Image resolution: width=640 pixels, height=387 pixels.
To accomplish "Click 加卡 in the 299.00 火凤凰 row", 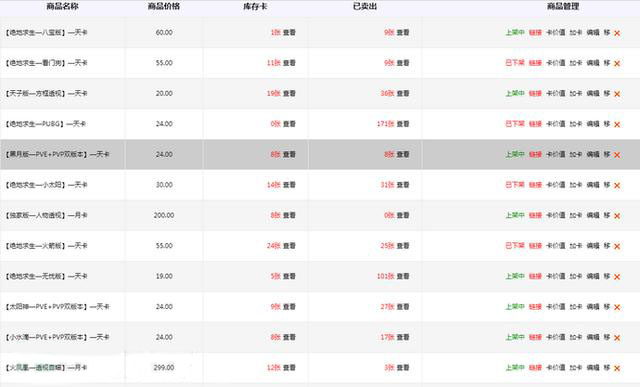I will point(576,367).
